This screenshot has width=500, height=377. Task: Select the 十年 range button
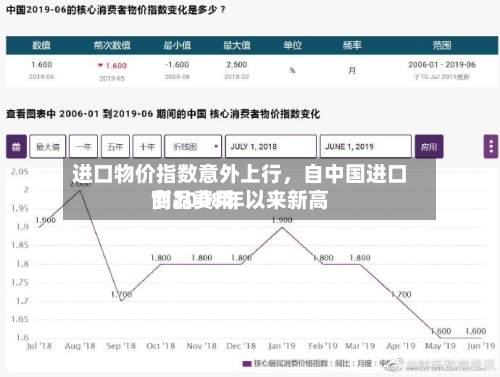[x=147, y=146]
